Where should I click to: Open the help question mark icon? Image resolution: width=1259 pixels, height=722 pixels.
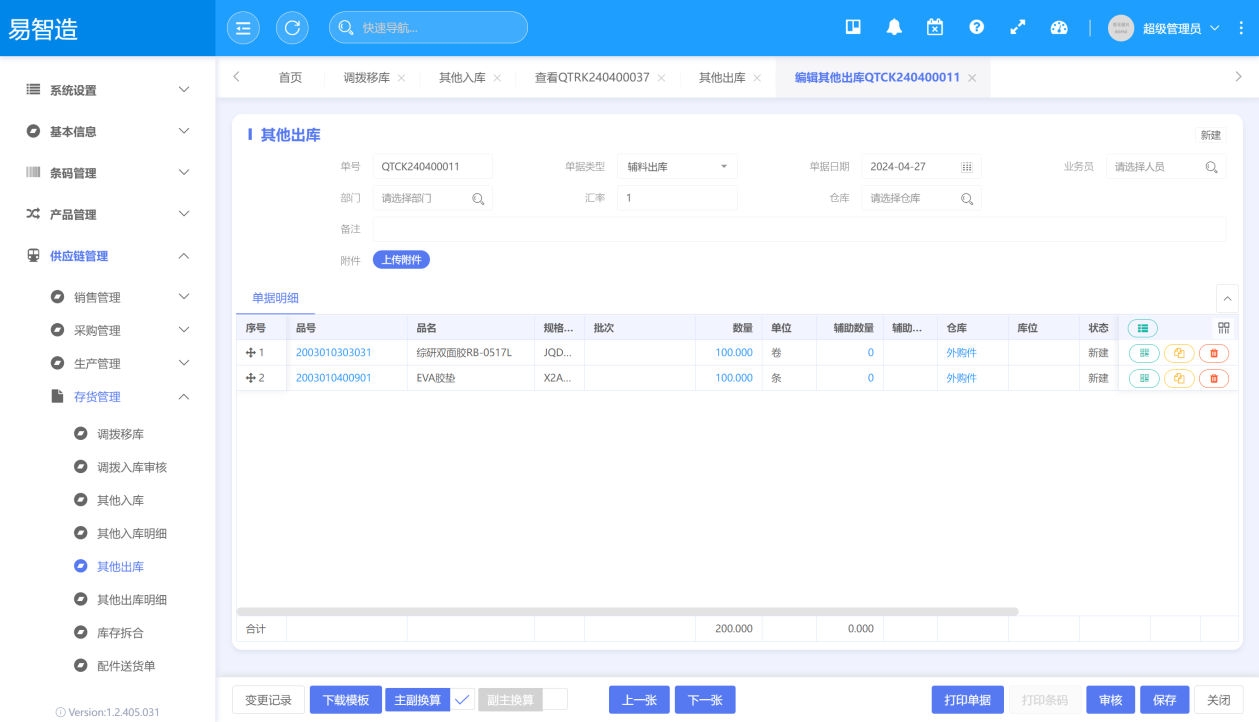pyautogui.click(x=976, y=28)
